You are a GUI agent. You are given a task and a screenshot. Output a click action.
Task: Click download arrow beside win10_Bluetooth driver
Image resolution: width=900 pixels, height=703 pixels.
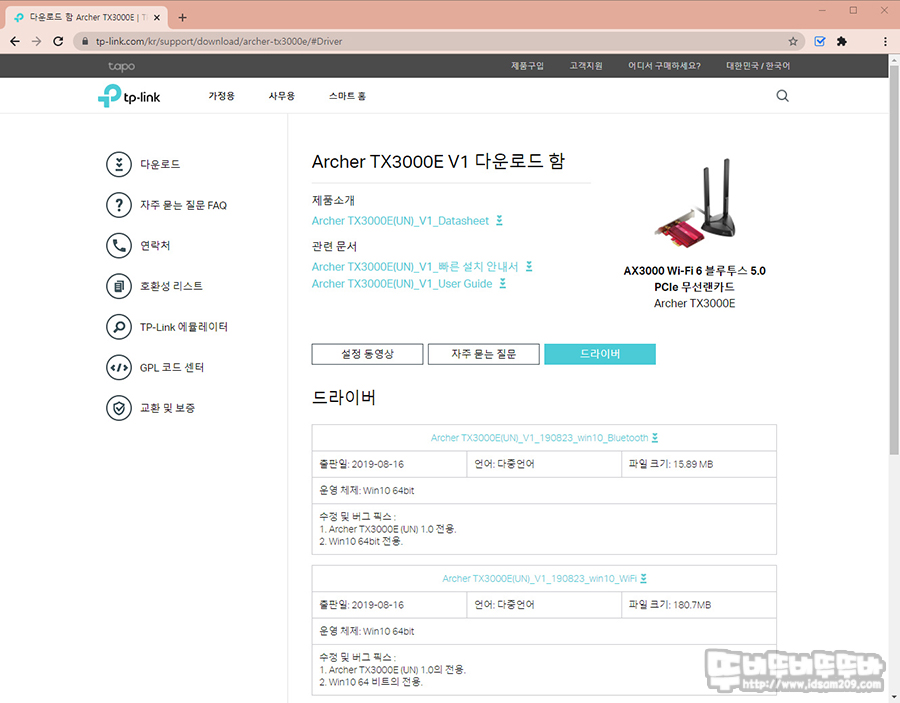pyautogui.click(x=655, y=438)
